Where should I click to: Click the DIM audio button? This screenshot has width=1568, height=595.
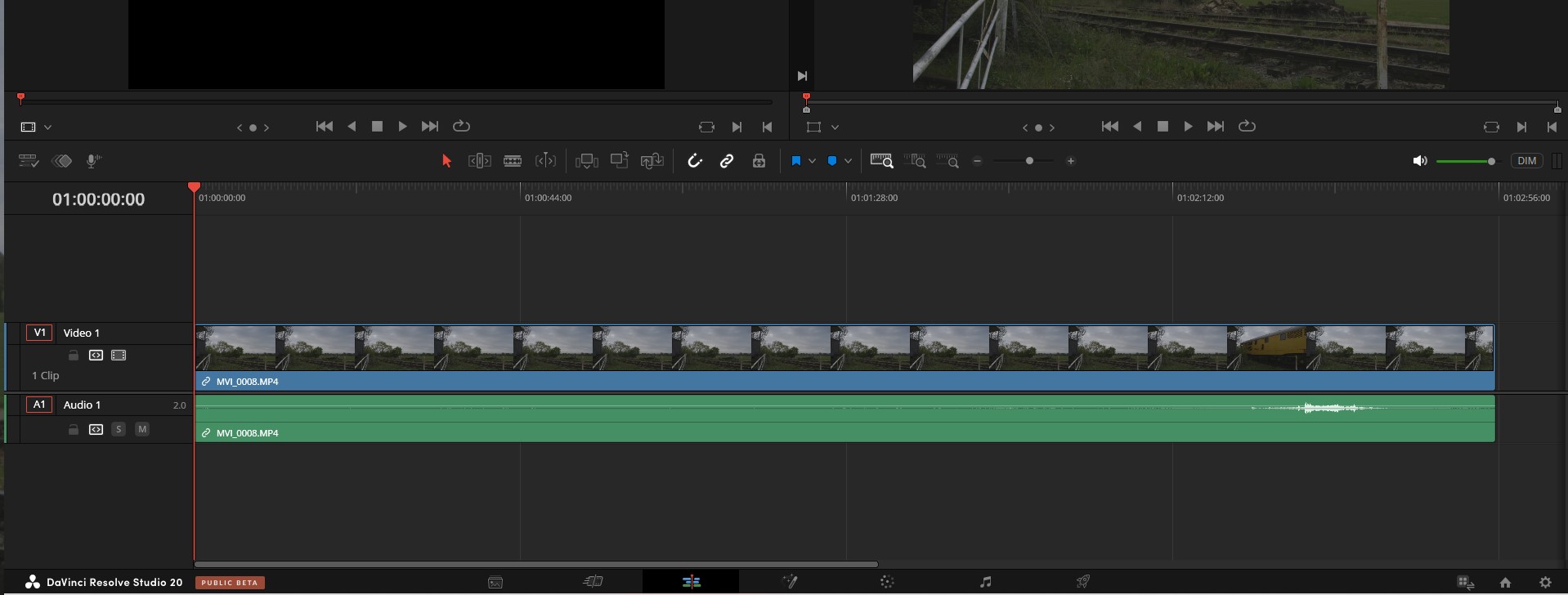click(1527, 161)
